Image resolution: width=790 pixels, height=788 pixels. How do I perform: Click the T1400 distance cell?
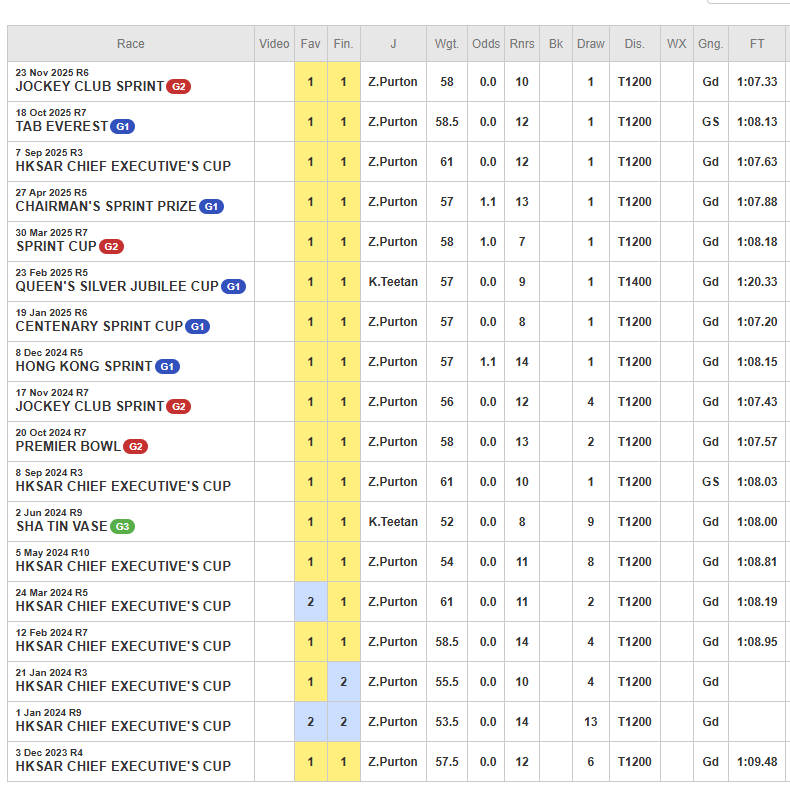click(634, 282)
